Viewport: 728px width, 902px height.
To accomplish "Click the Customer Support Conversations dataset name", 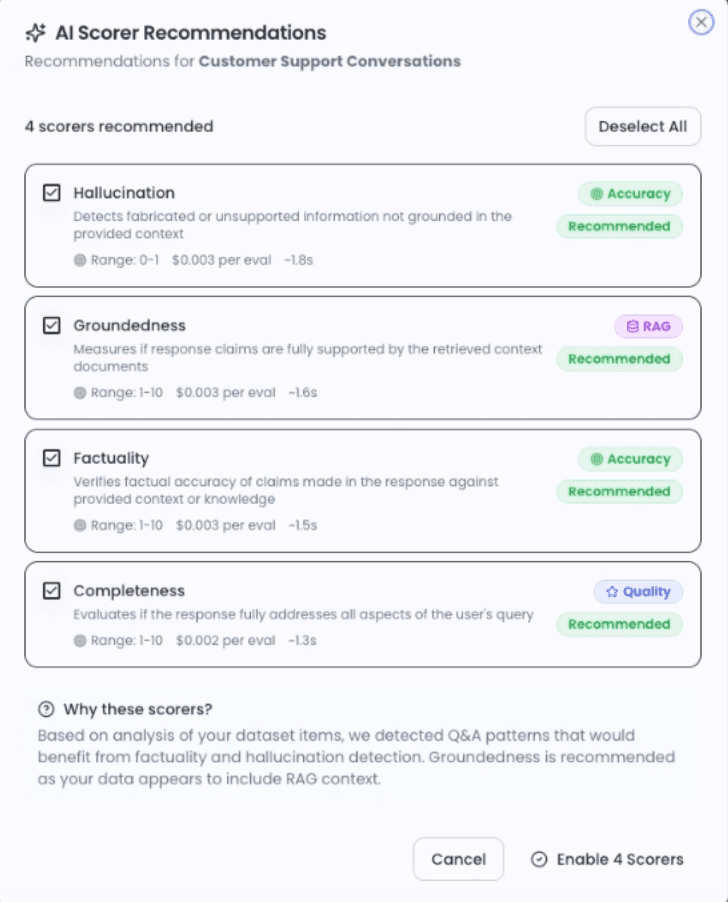I will pyautogui.click(x=329, y=61).
